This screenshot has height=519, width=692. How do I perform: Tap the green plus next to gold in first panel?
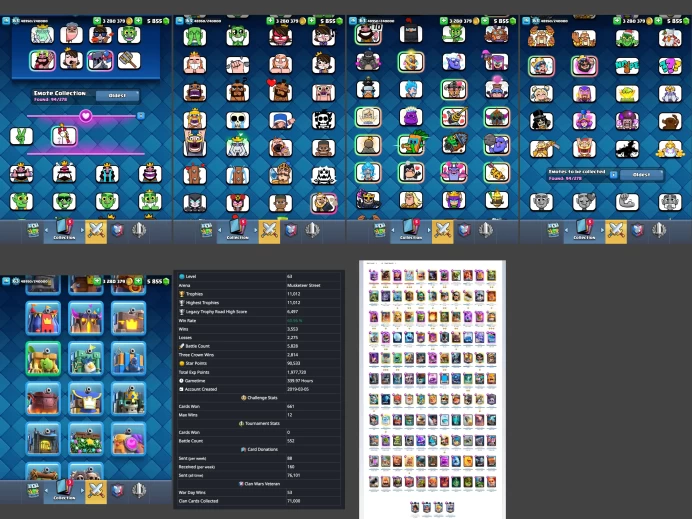pos(97,21)
